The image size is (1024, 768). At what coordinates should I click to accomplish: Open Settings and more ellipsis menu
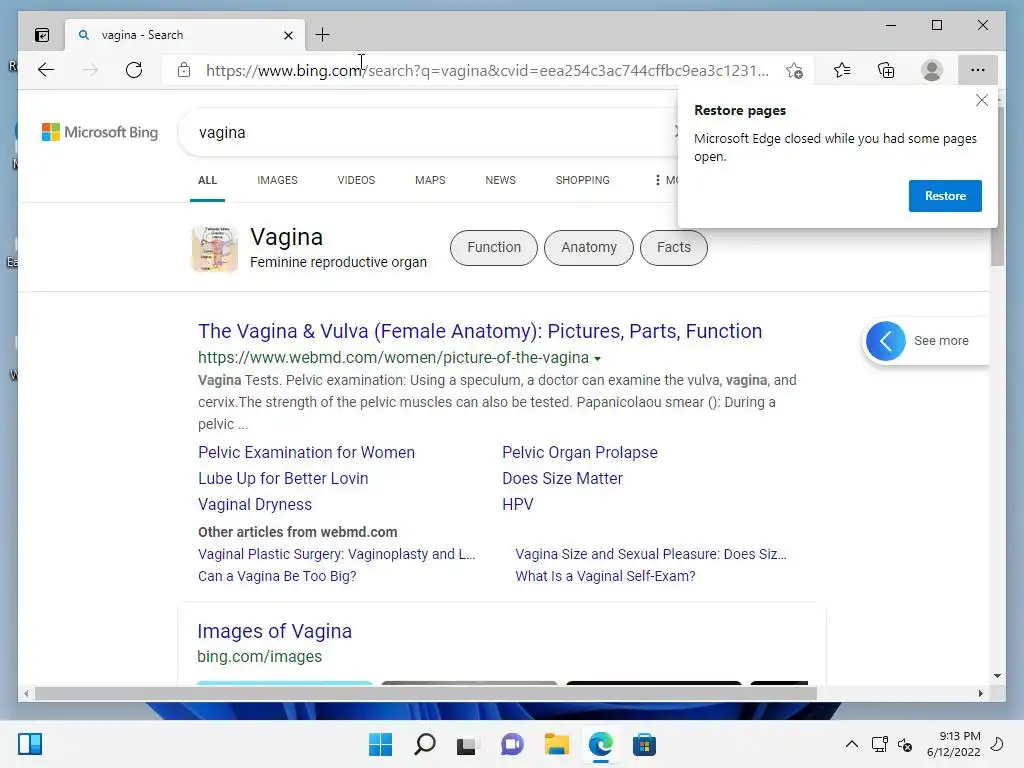978,70
